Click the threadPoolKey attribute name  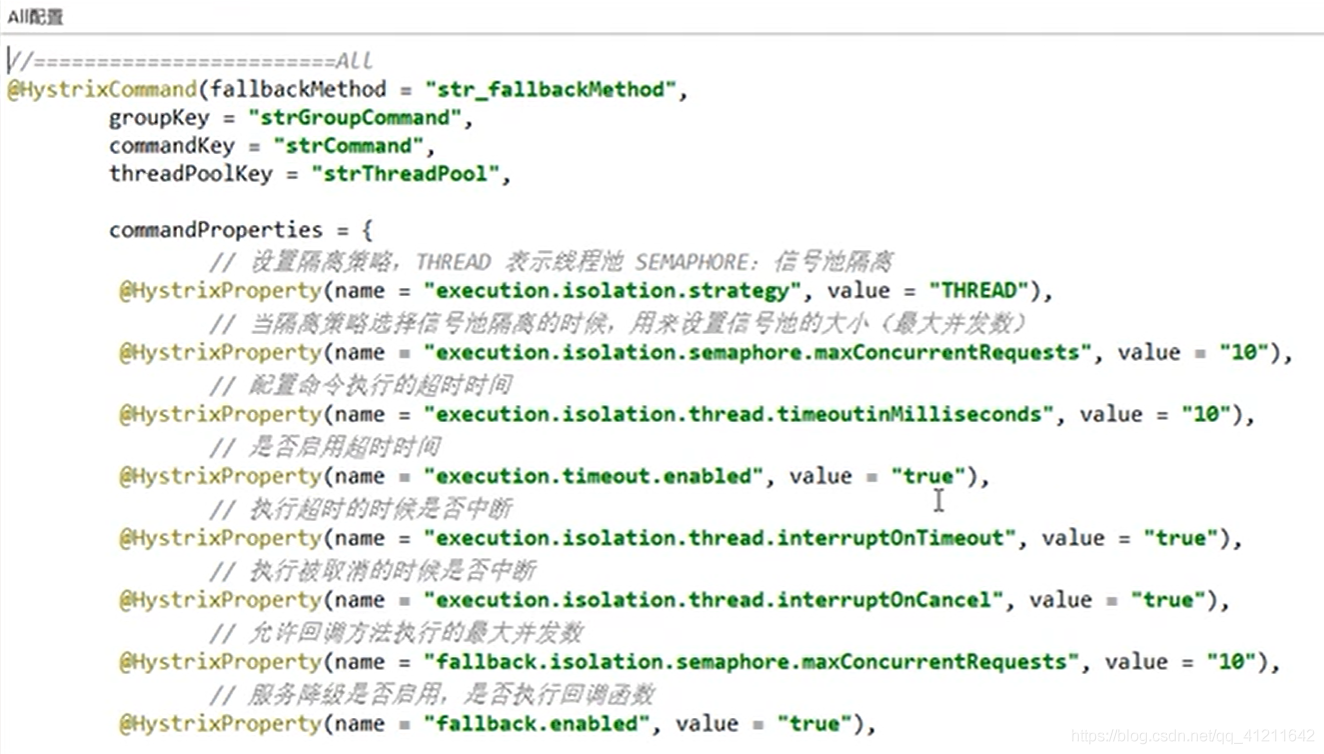coord(191,174)
